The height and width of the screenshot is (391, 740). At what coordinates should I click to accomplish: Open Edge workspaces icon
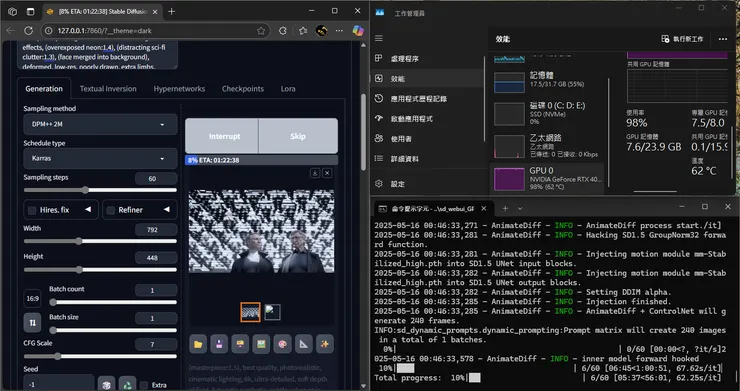[x=13, y=11]
